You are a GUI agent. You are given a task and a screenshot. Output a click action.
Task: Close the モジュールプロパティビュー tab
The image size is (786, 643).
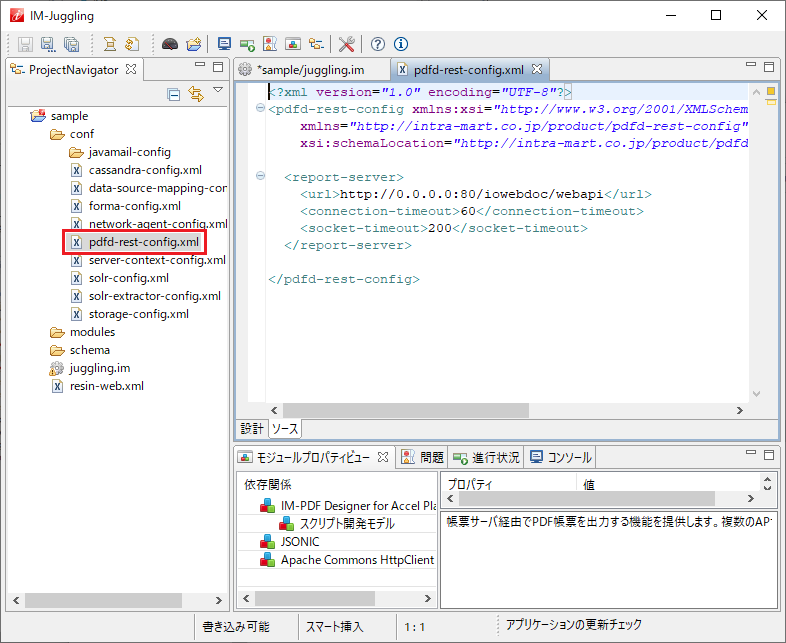click(383, 457)
